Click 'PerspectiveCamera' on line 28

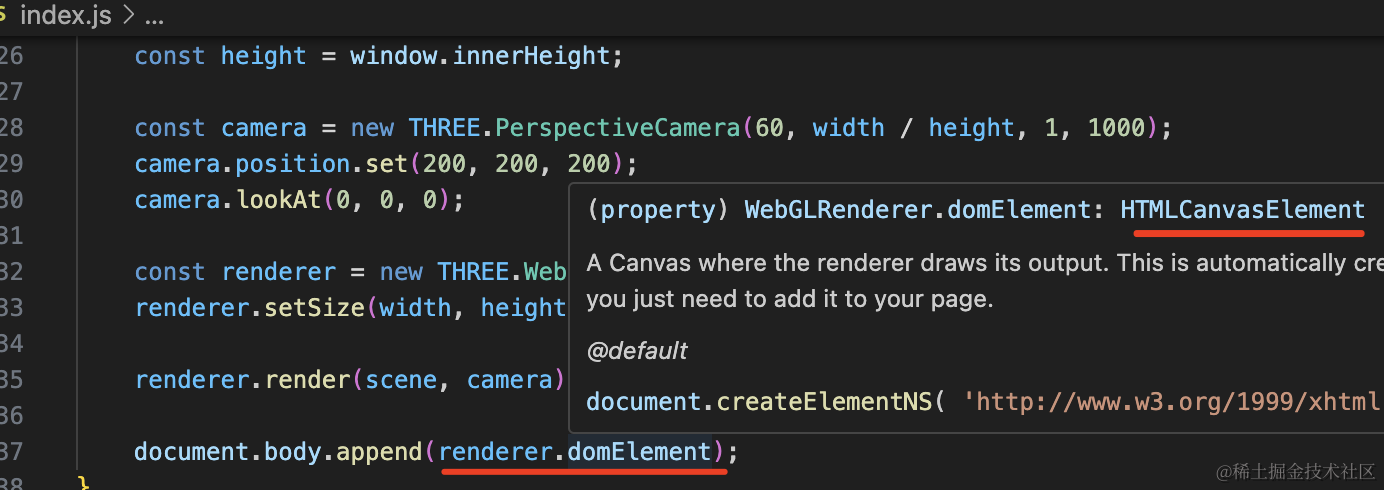pos(617,128)
